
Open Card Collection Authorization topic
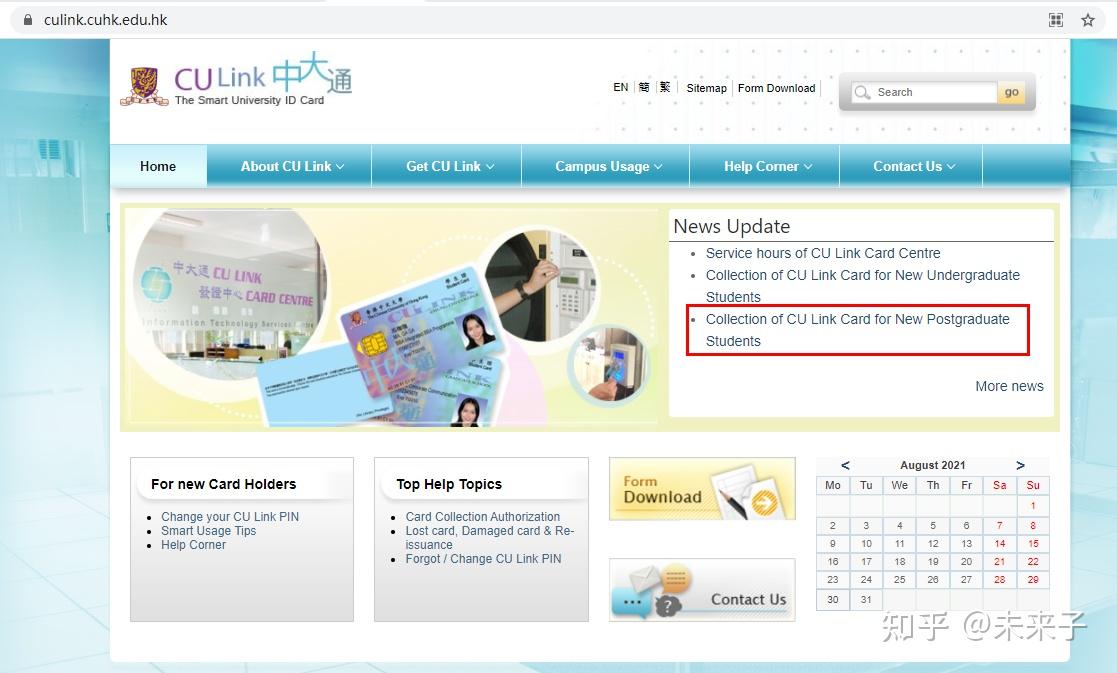482,516
